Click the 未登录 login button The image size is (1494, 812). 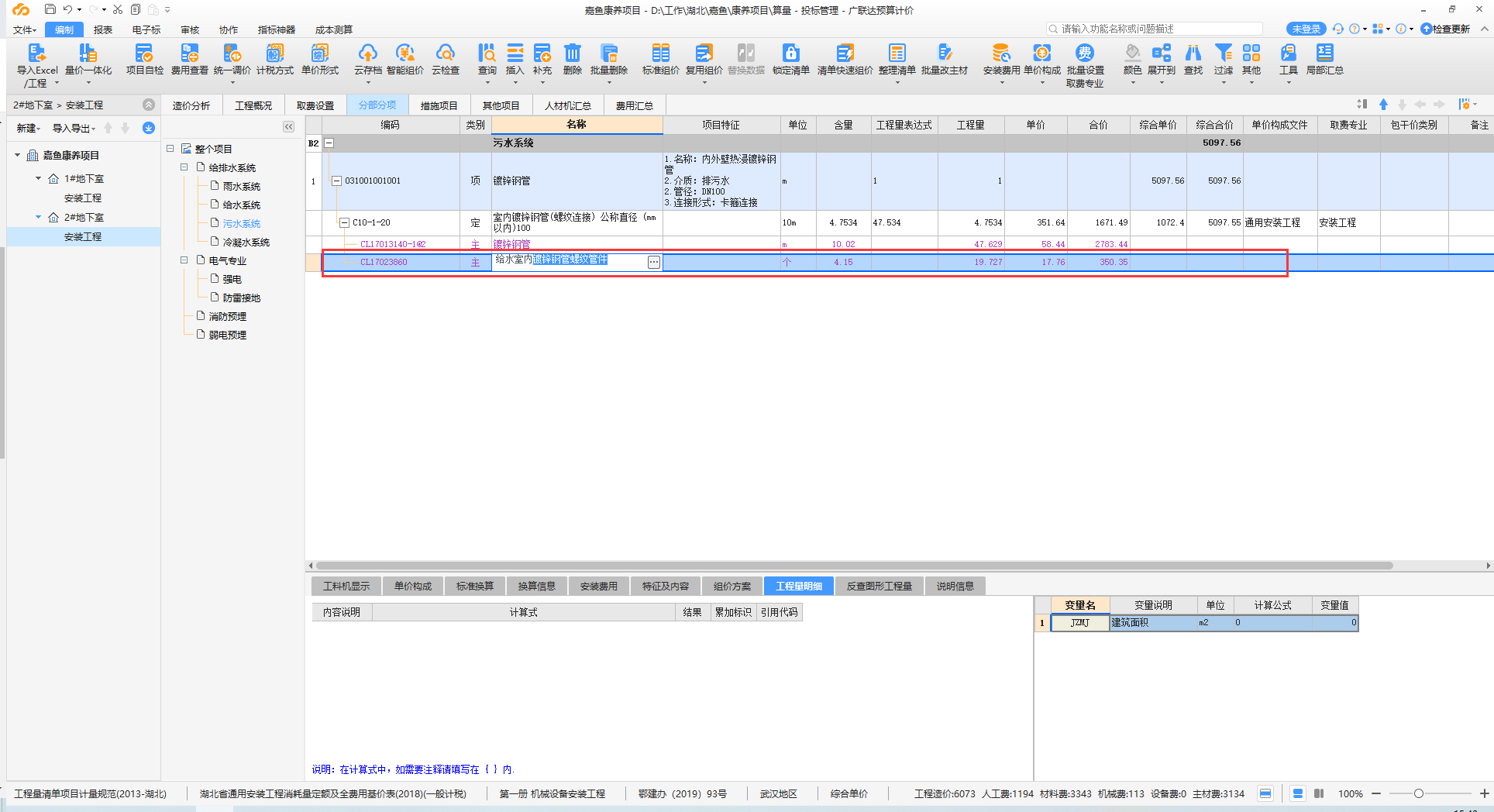pos(1306,29)
